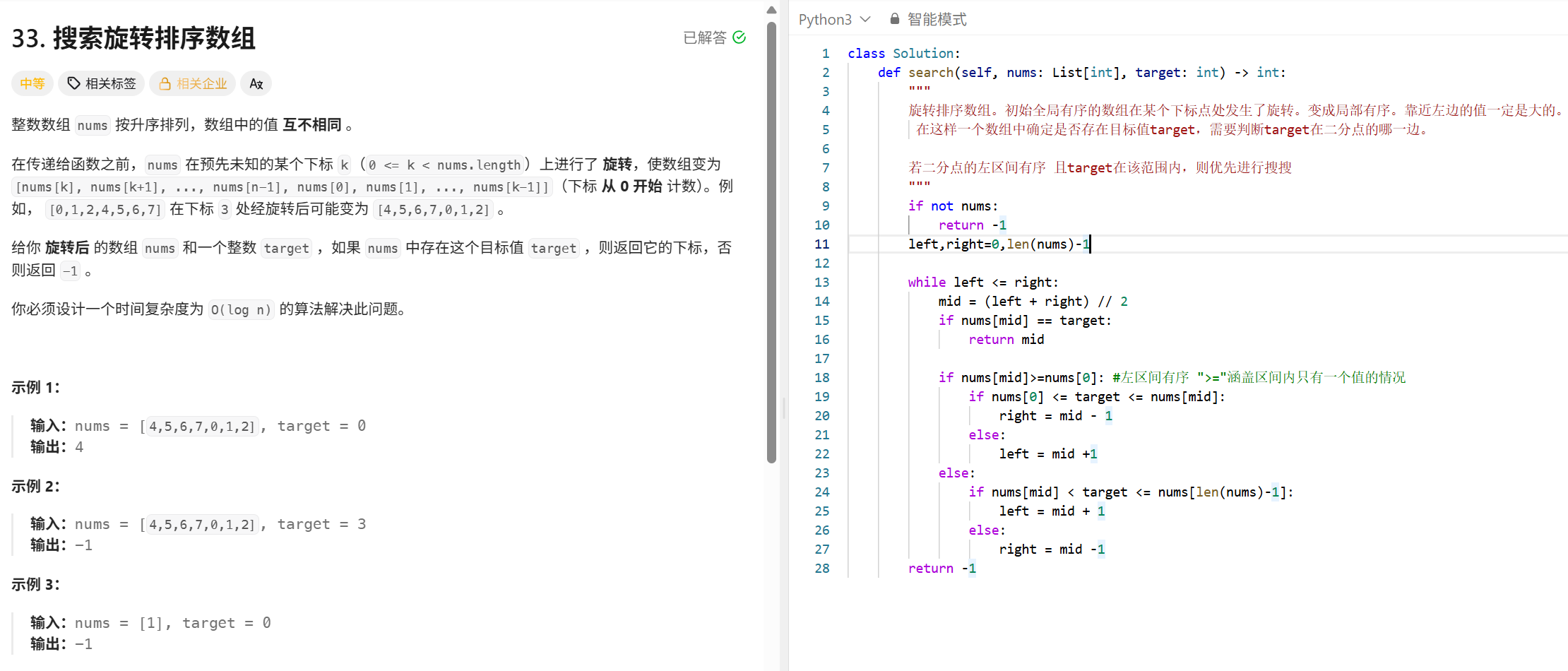Click the '[0,1,2,4,5,6,7]' inline code
This screenshot has height=671, width=1568.
[105, 210]
